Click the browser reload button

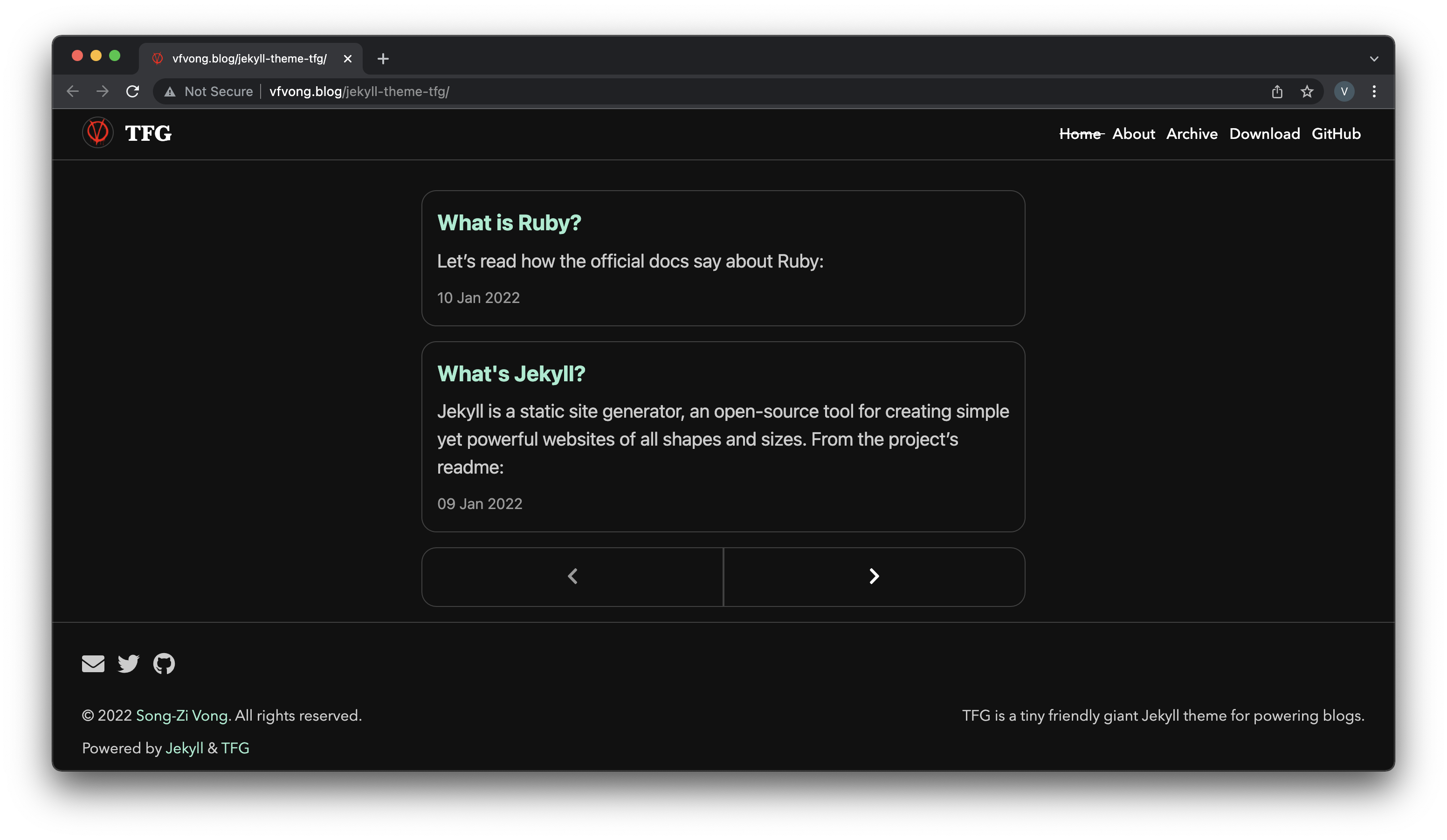tap(132, 91)
